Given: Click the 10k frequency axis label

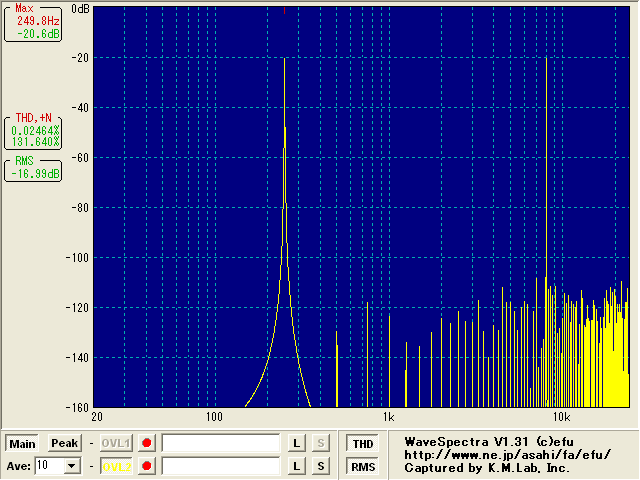Looking at the screenshot, I should coord(562,417).
